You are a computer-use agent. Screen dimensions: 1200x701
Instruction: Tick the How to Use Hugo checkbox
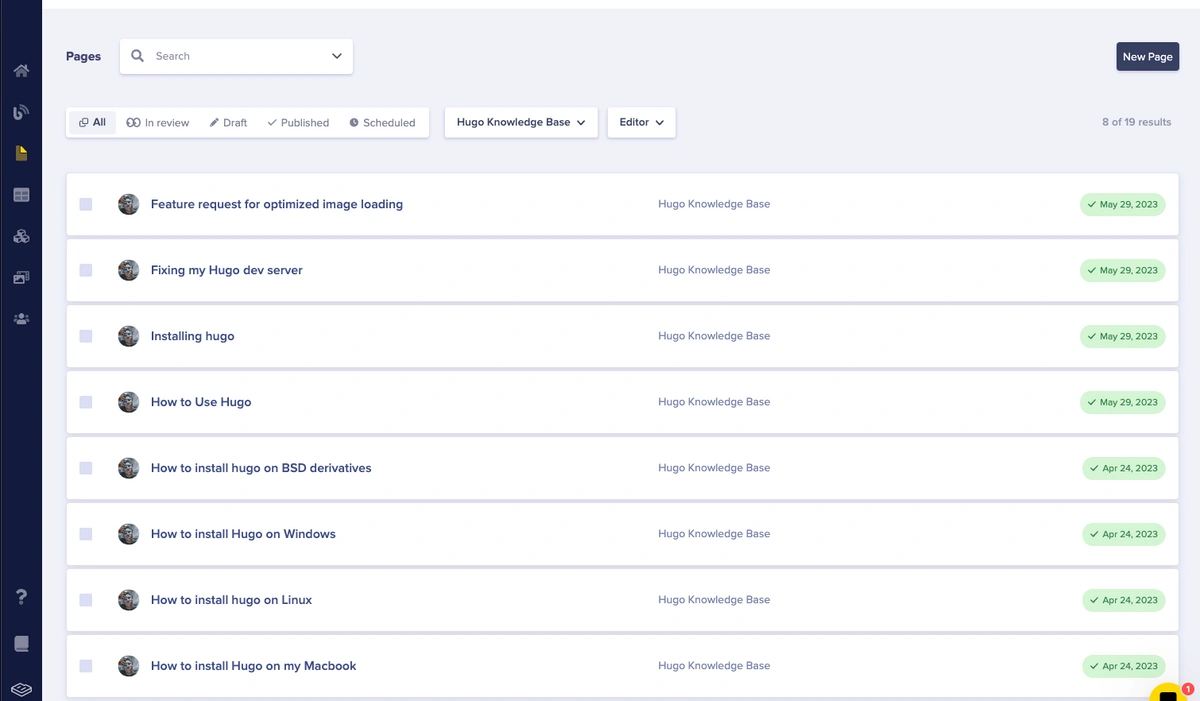86,402
